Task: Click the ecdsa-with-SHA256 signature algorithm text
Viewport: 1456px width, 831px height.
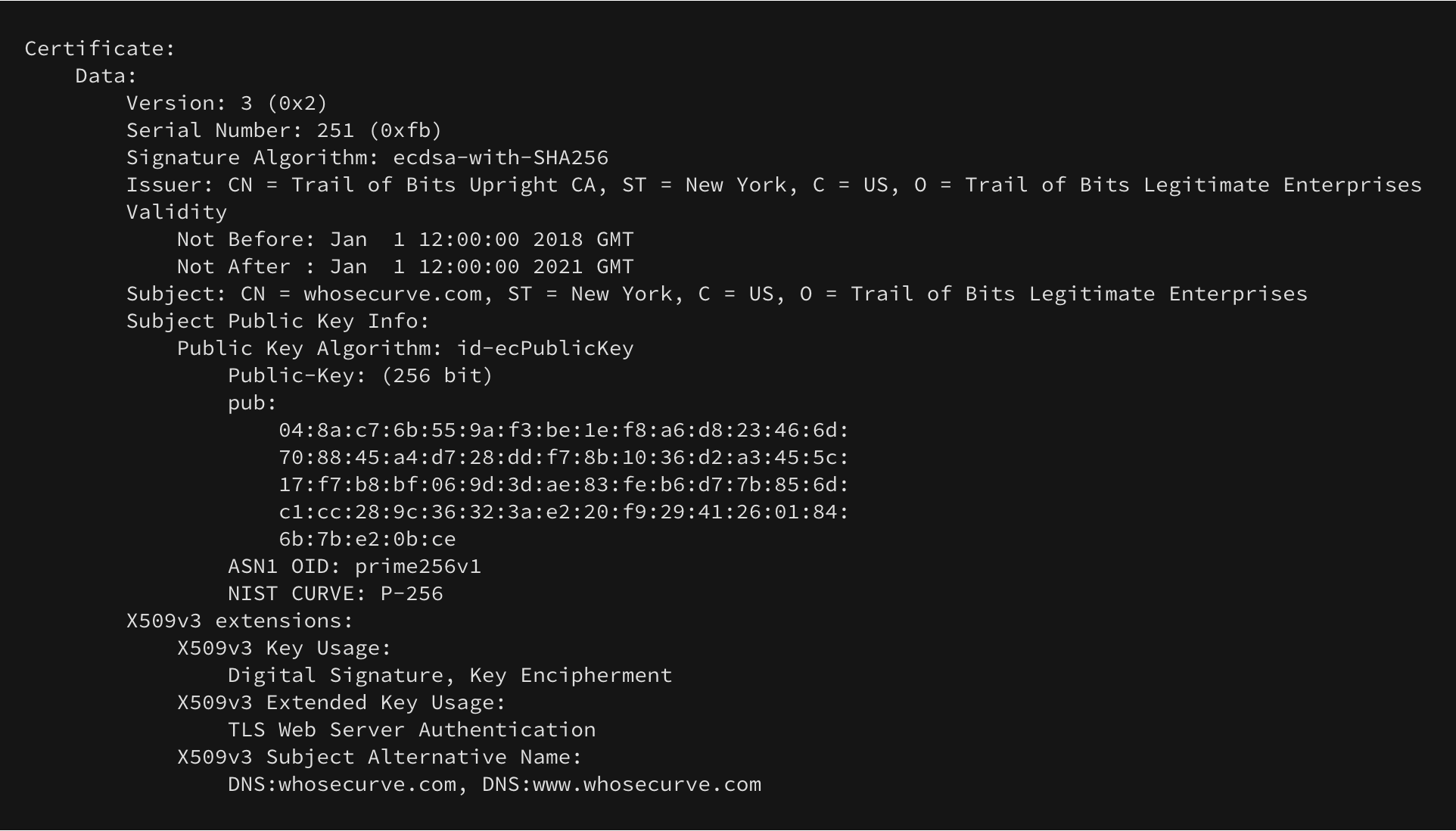Action: (x=500, y=158)
